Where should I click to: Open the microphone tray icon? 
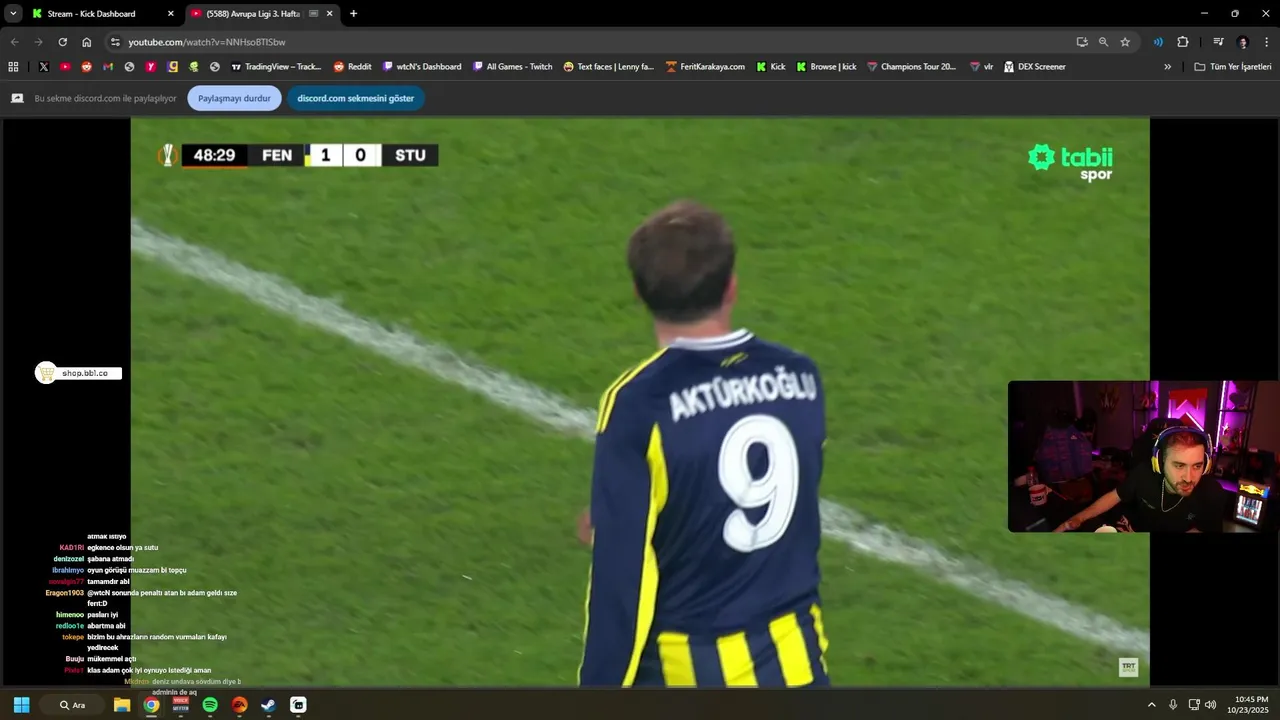coord(1173,705)
